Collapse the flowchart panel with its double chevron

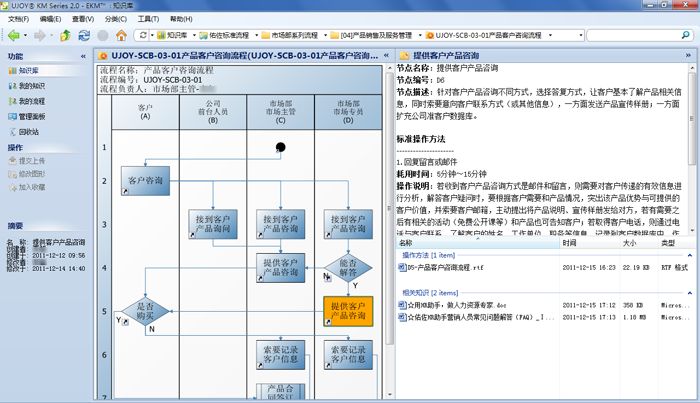(x=386, y=56)
